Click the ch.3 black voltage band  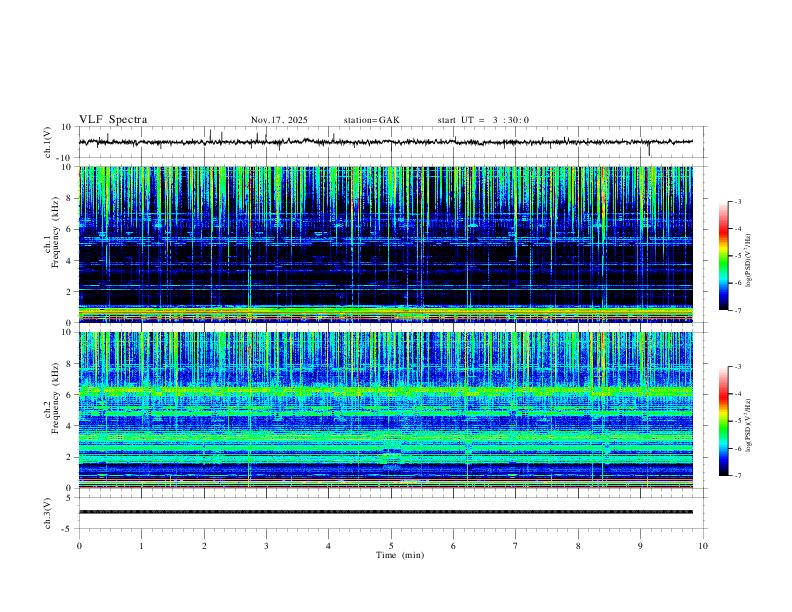coord(385,512)
